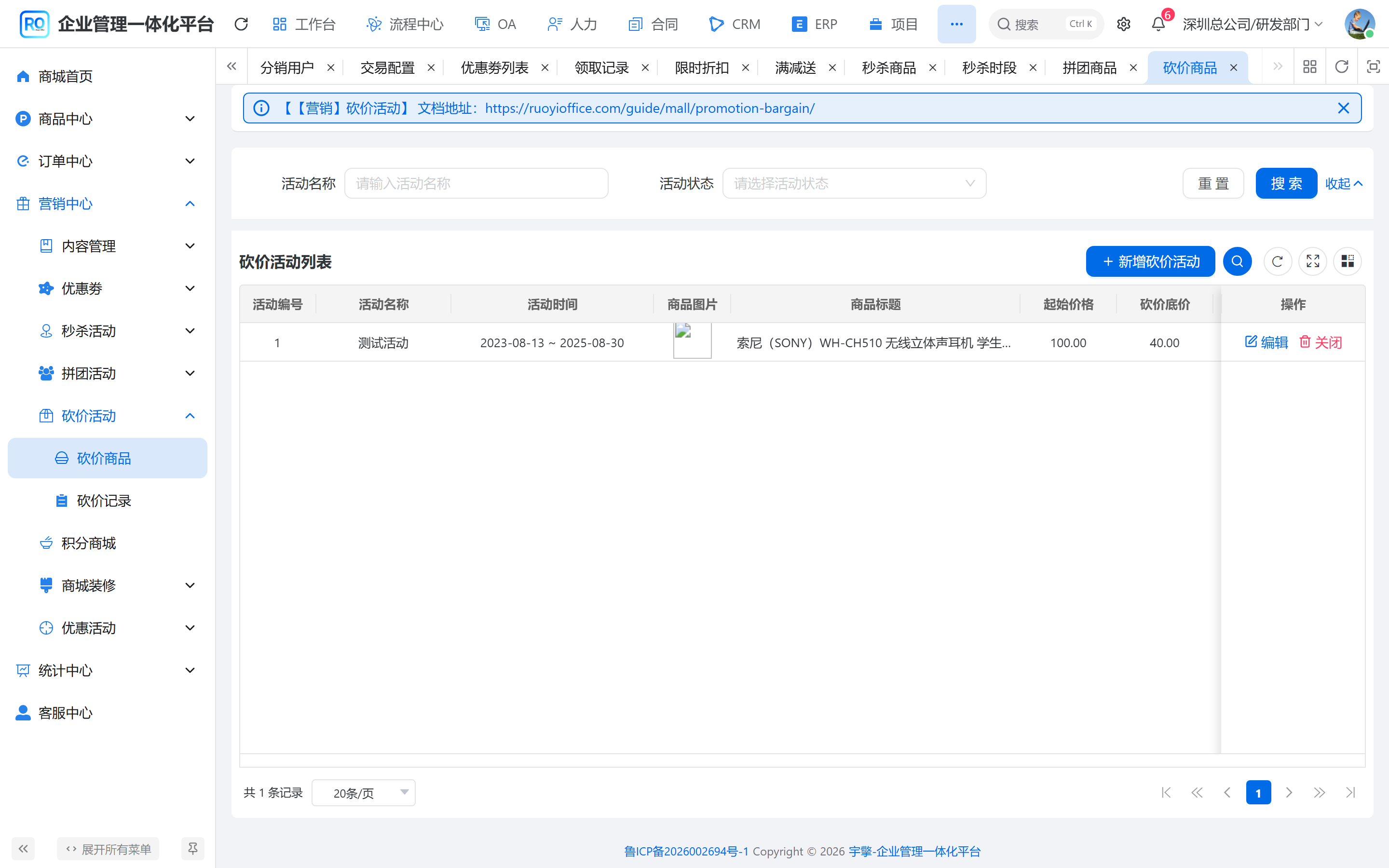
Task: Click the user avatar picture
Action: pos(1359,24)
